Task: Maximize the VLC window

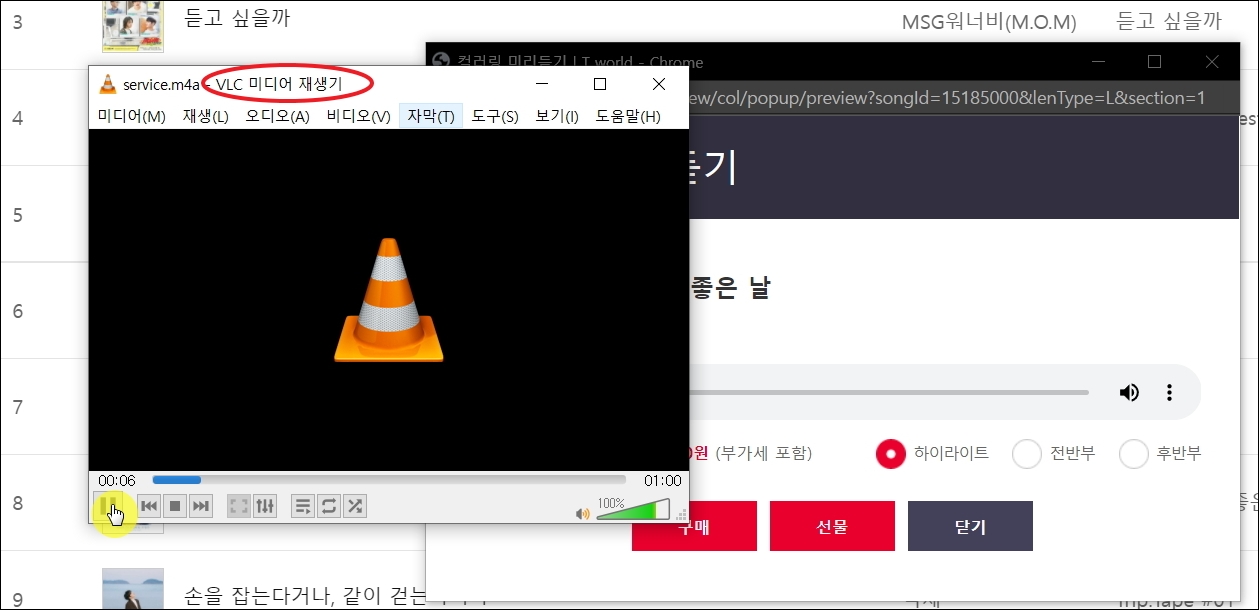Action: tap(600, 84)
